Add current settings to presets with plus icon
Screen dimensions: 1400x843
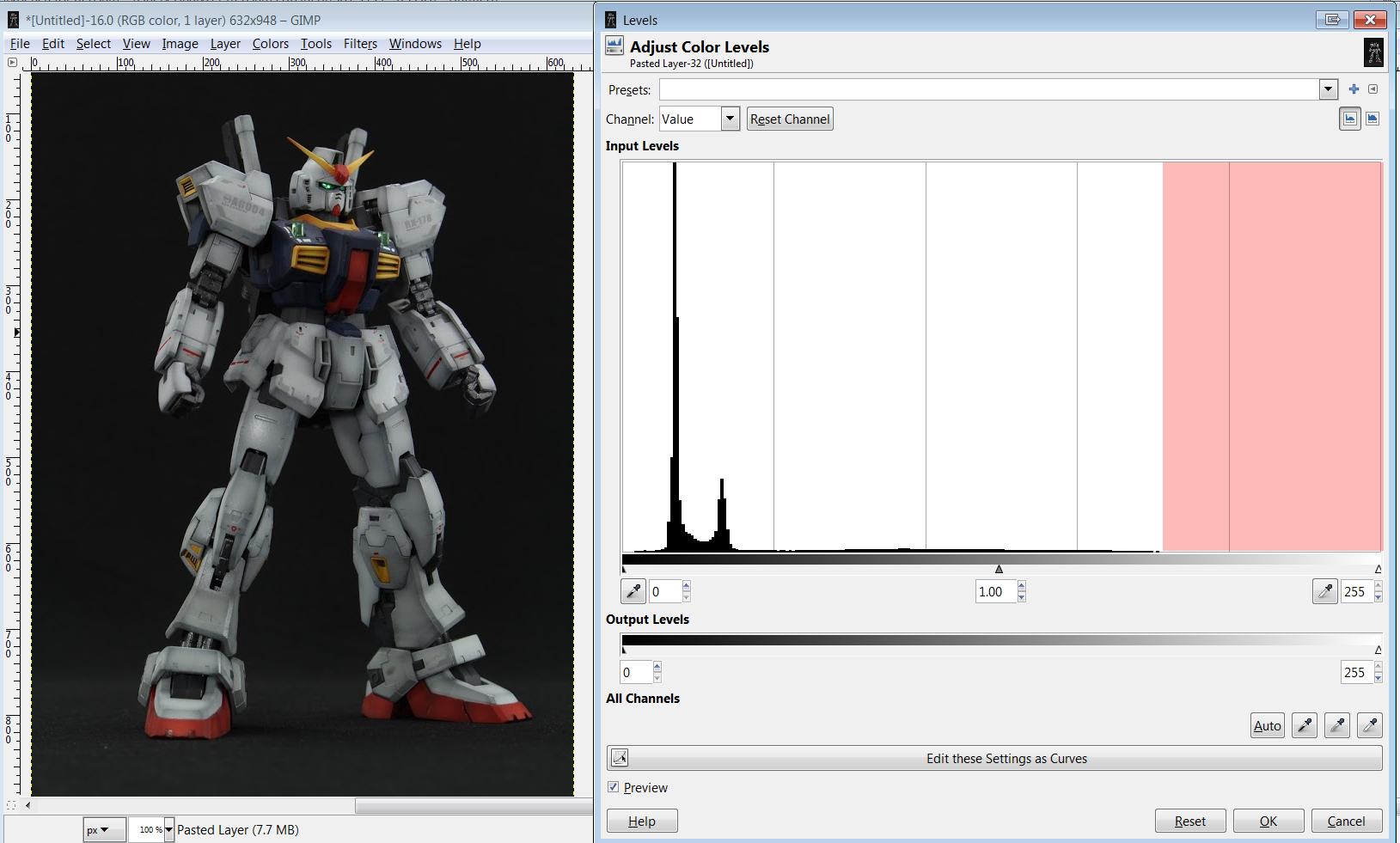[1354, 89]
